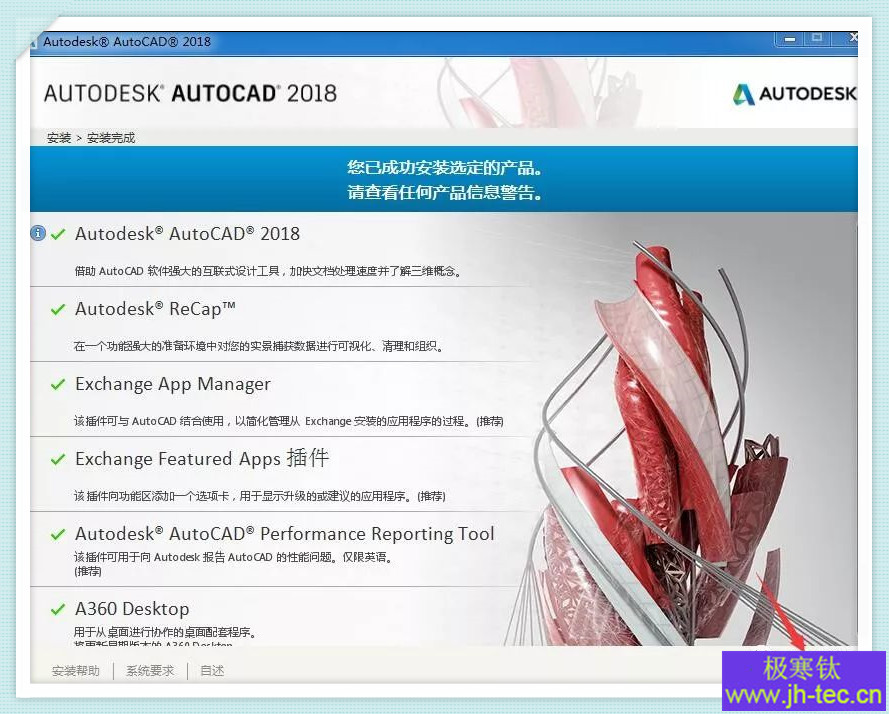
Task: Click the green checkmark next to Autodesk AutoCAD 2018
Action: pyautogui.click(x=58, y=234)
